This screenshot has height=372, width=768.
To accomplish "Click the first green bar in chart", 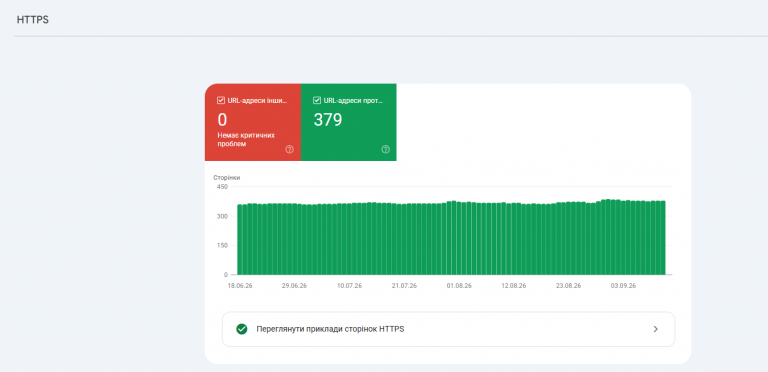I will 240,239.
